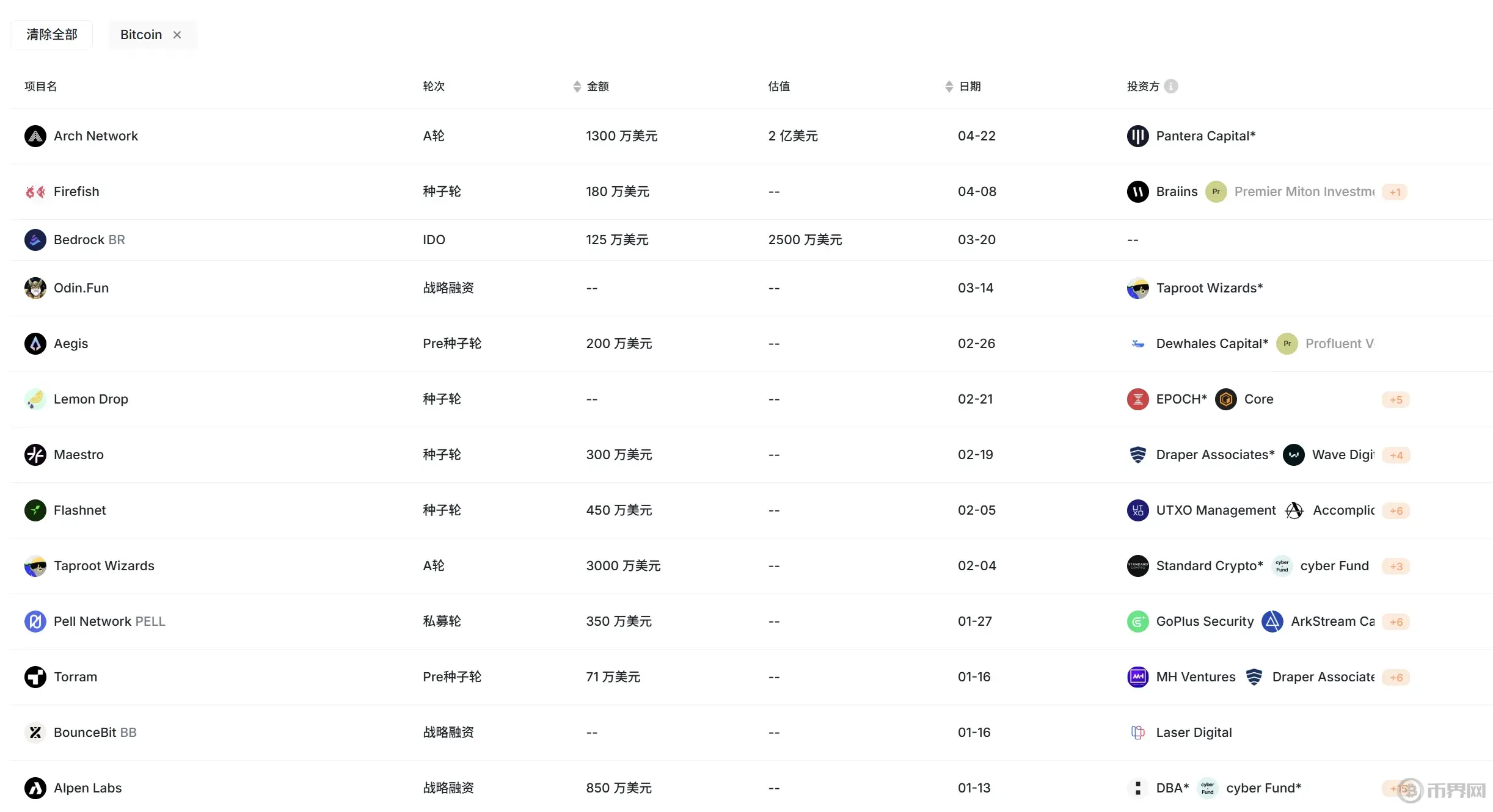Click the Pell Network project logo

point(35,622)
